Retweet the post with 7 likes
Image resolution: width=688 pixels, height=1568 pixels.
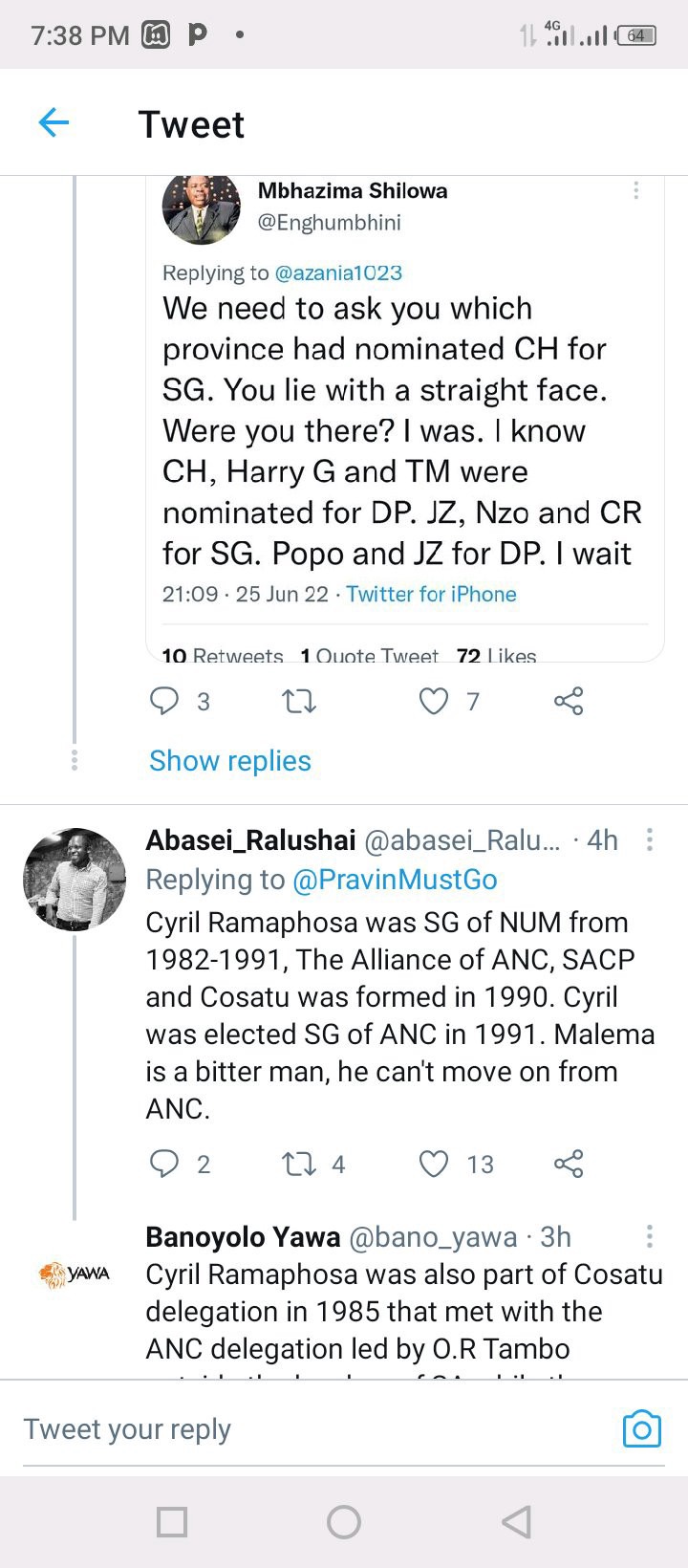tap(300, 702)
